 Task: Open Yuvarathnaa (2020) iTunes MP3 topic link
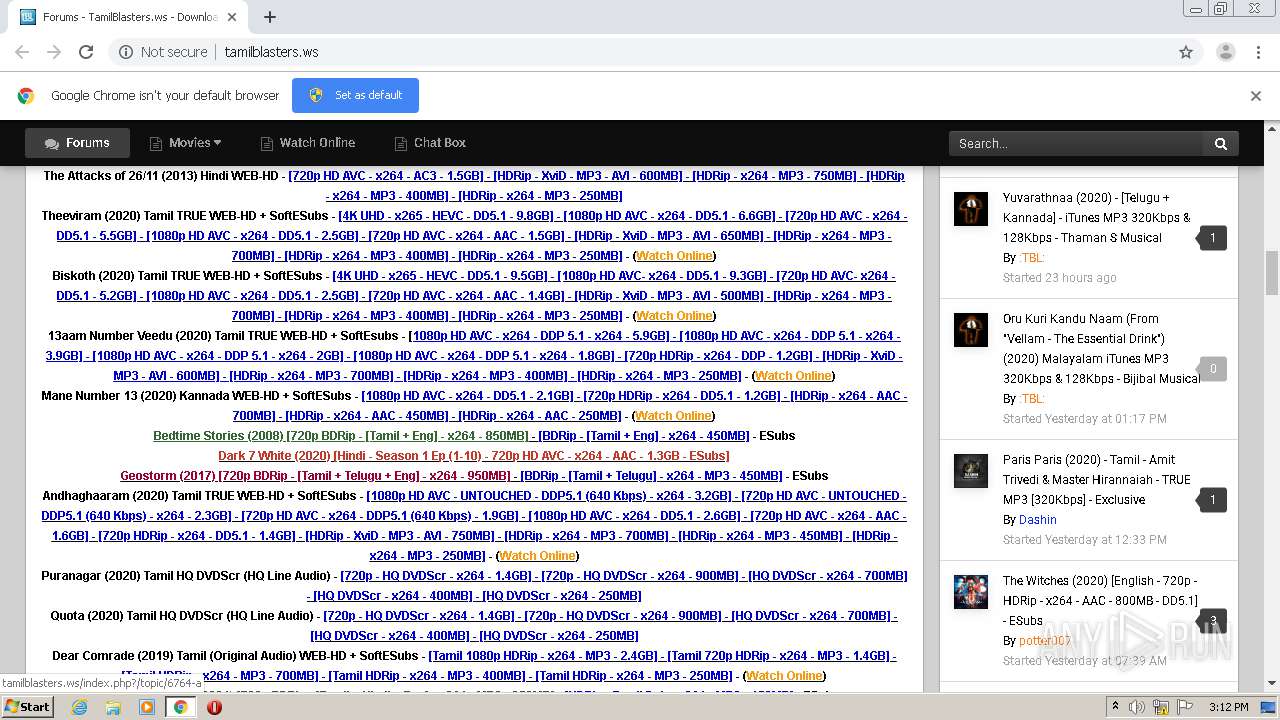tap(1097, 218)
